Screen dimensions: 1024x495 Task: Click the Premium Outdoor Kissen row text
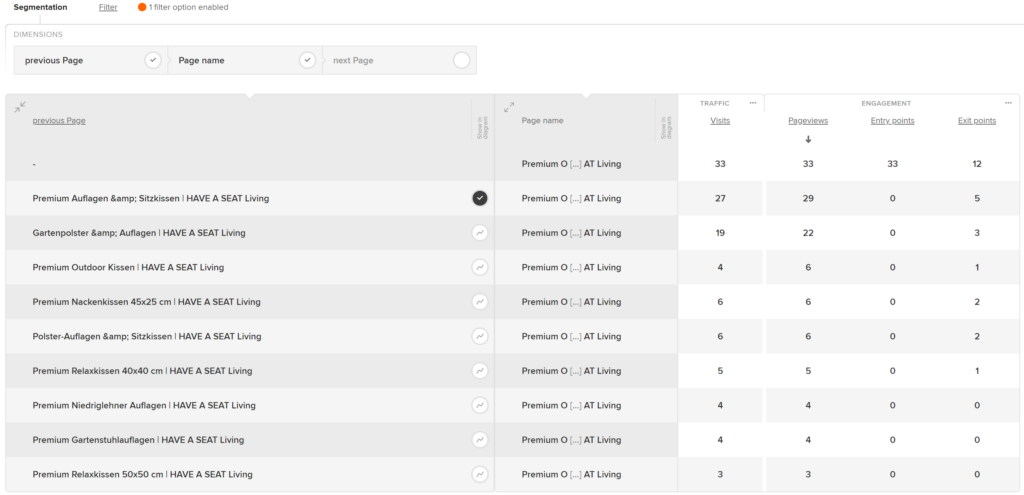(128, 267)
